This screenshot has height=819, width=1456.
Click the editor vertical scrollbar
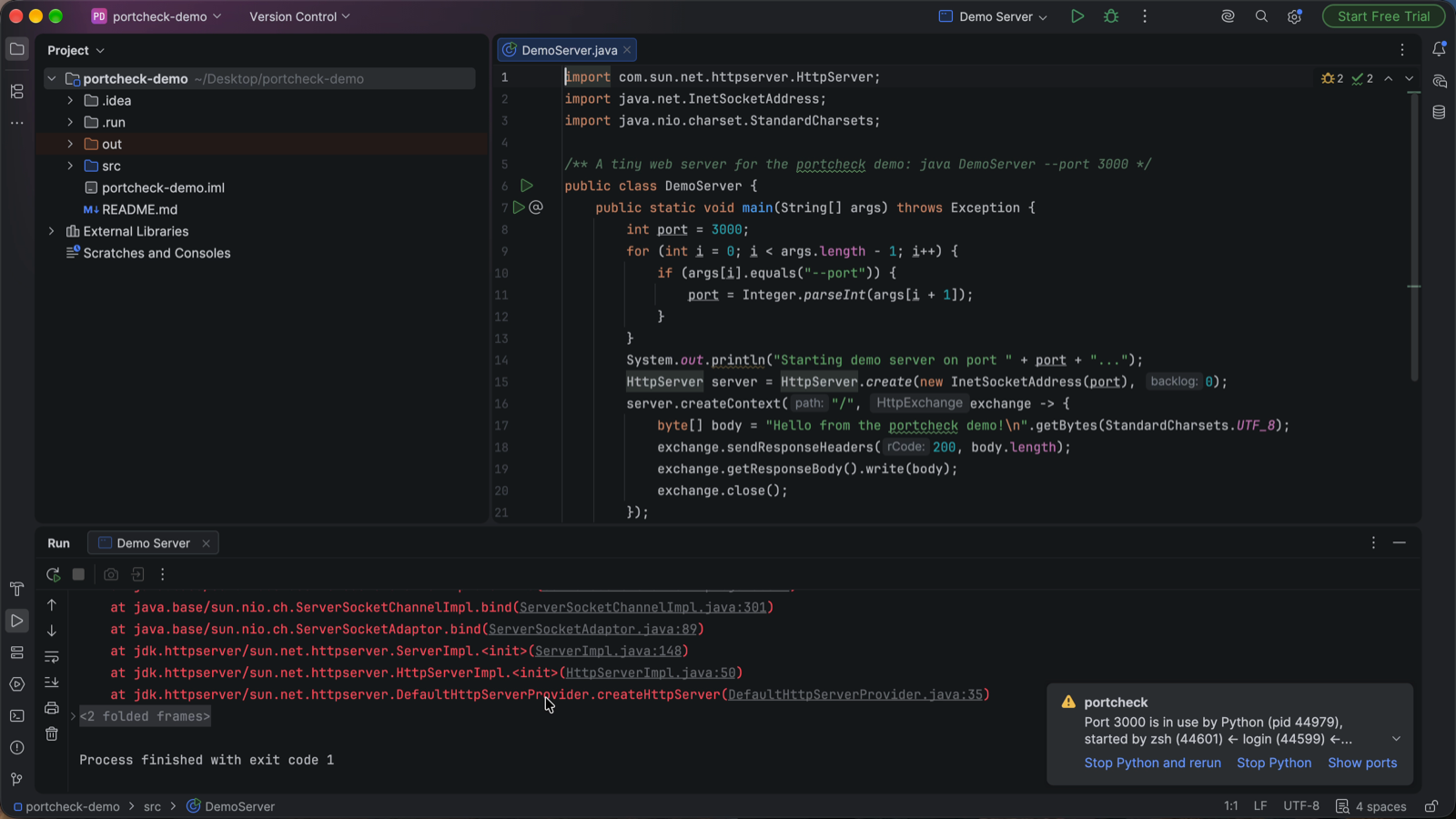pos(1414,237)
